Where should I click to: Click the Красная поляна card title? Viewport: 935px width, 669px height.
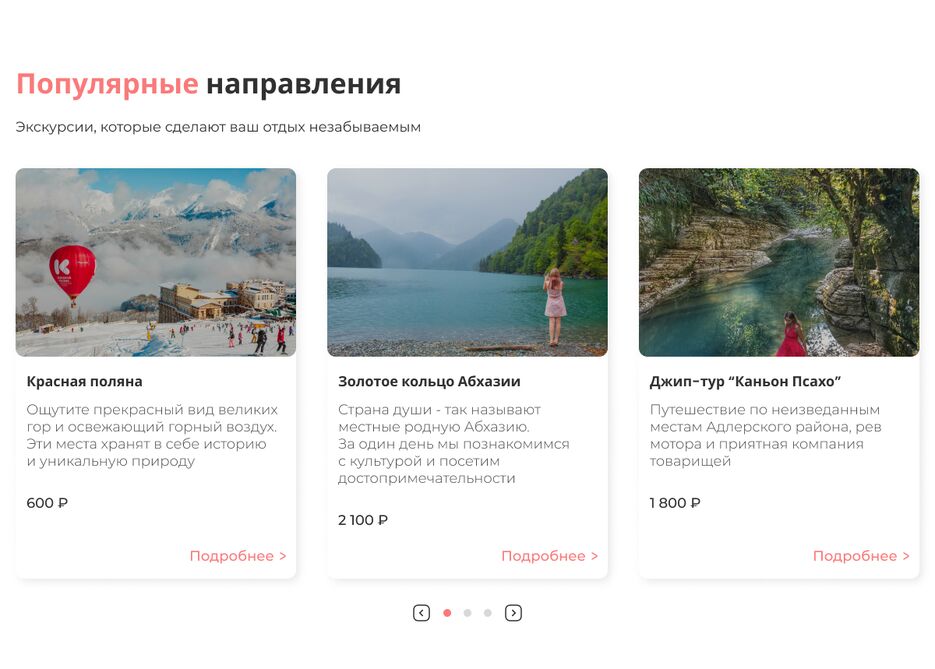point(84,382)
